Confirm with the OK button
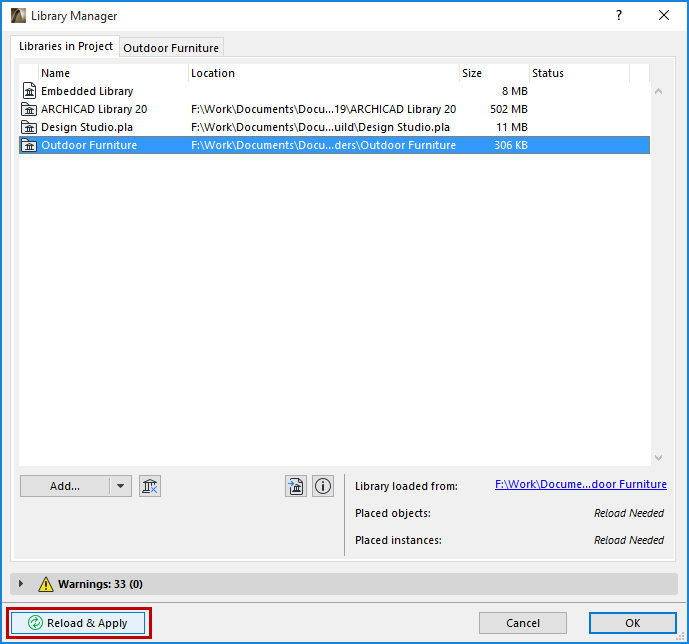This screenshot has height=644, width=689. 633,623
